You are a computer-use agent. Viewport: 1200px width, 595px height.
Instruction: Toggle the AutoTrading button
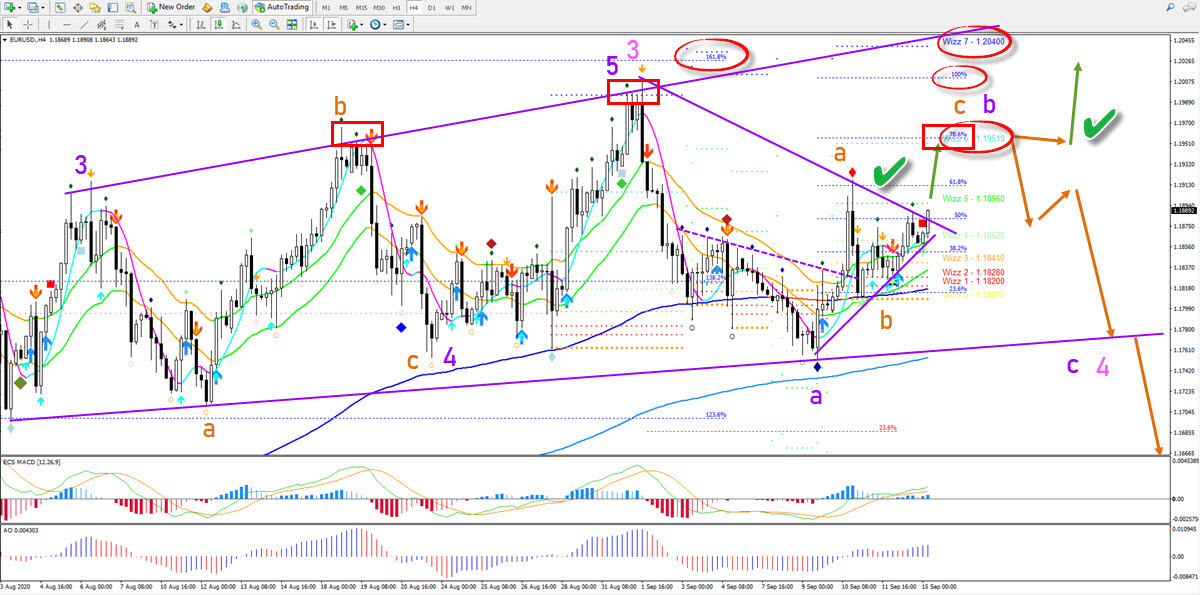pyautogui.click(x=282, y=7)
